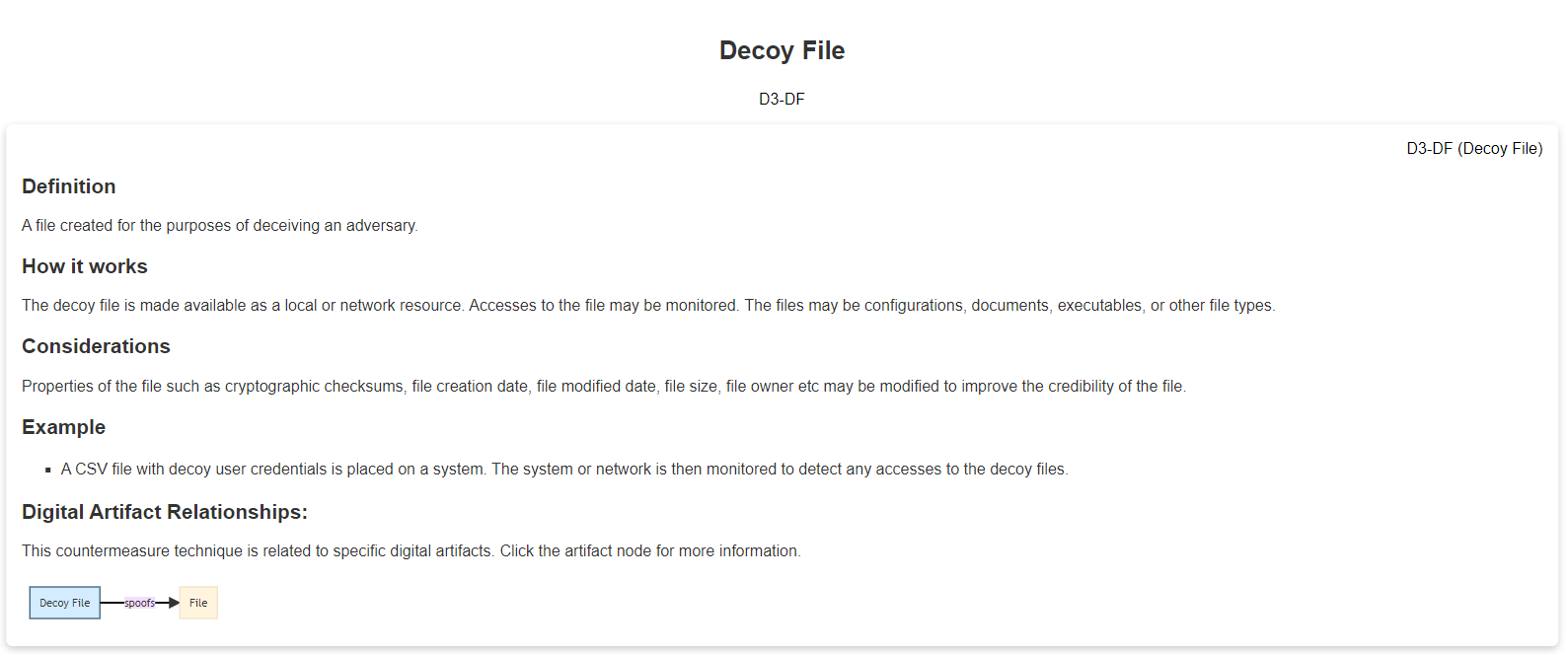Click the CSV file decoy credentials example
The height and width of the screenshot is (654, 1568).
pyautogui.click(x=564, y=470)
